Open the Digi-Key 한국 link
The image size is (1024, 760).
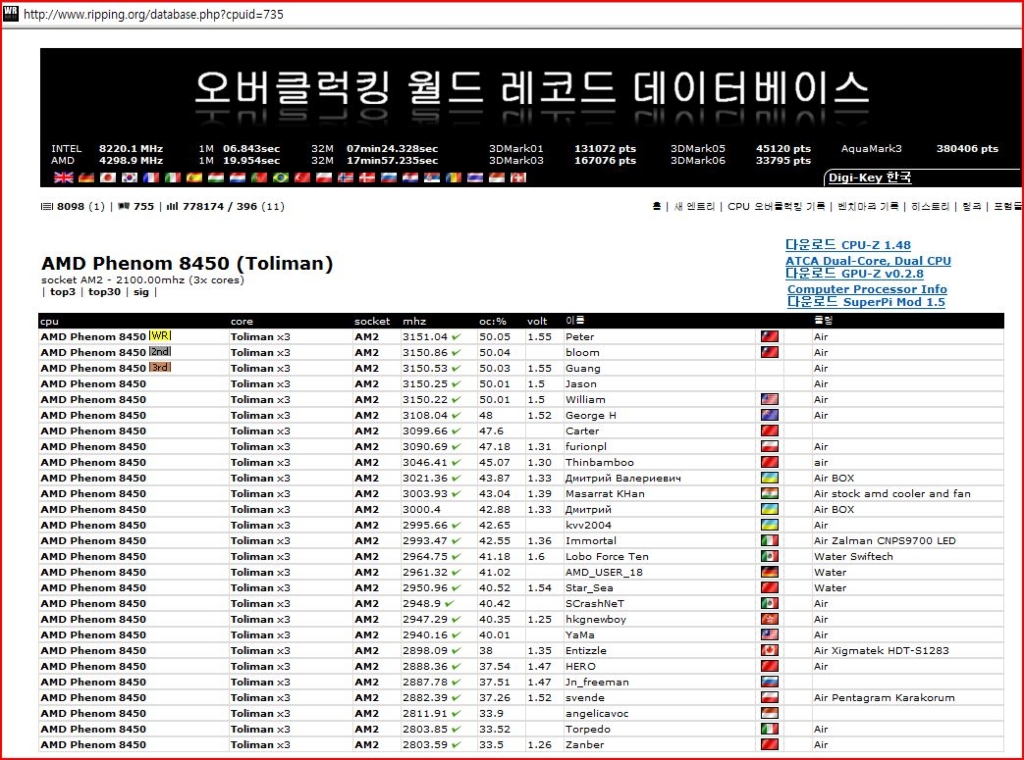click(869, 178)
